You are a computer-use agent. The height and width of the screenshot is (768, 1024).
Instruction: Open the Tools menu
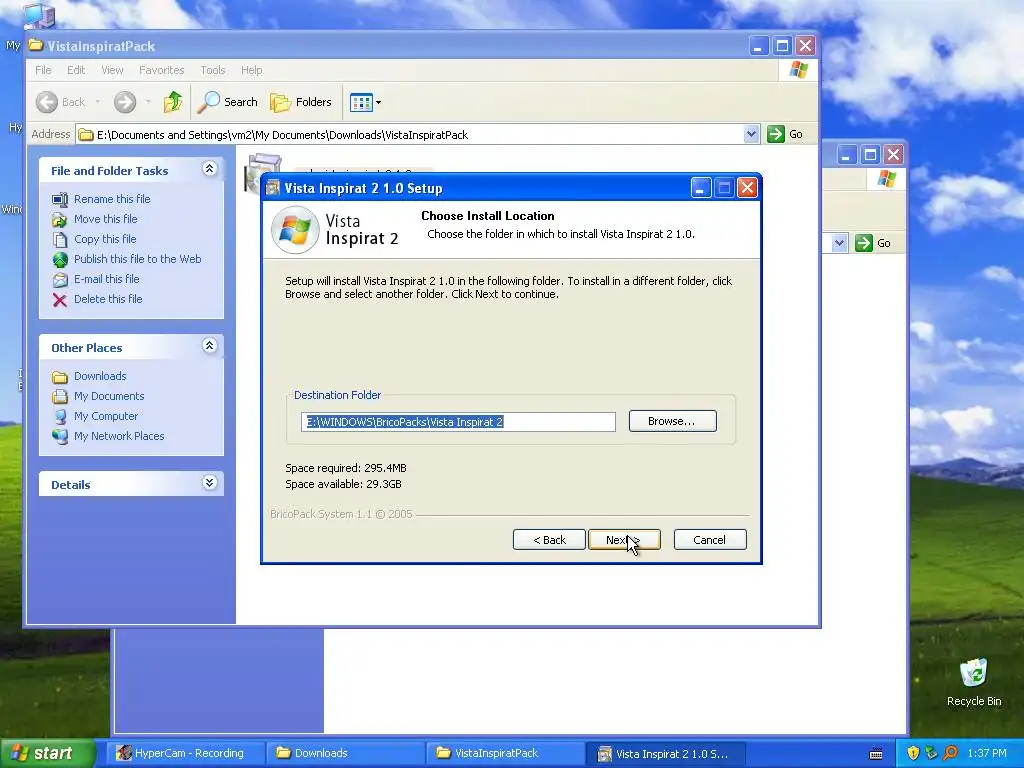coord(212,70)
